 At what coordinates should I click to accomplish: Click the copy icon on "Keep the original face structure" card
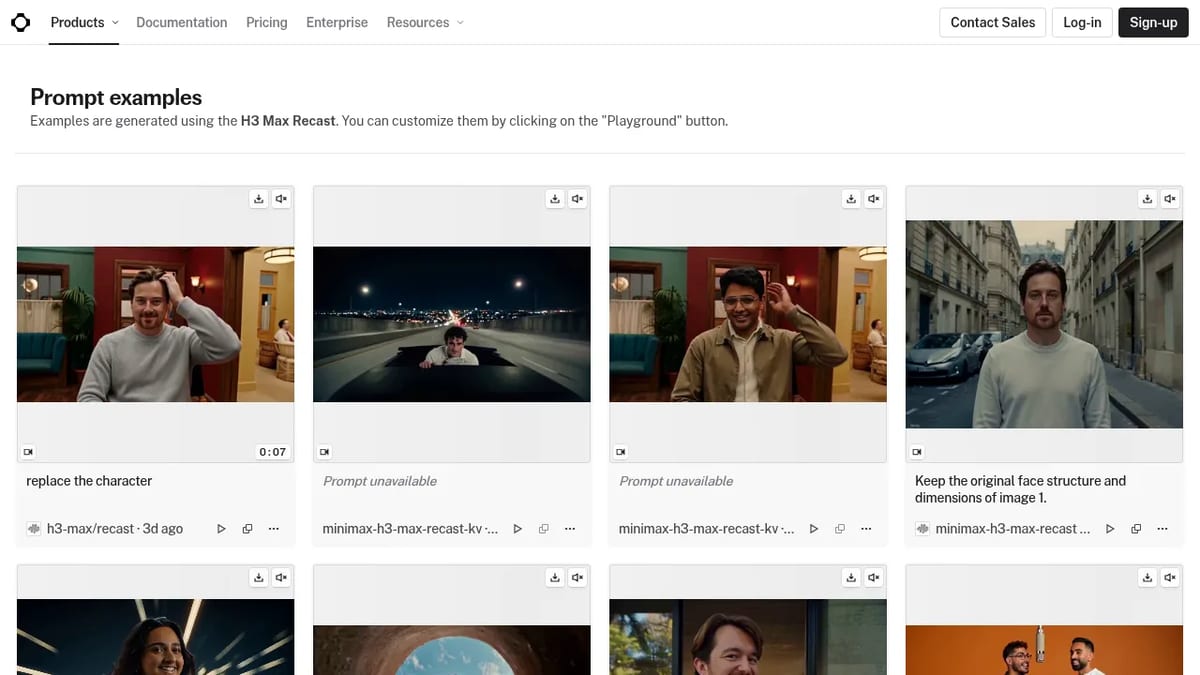[x=1136, y=529]
